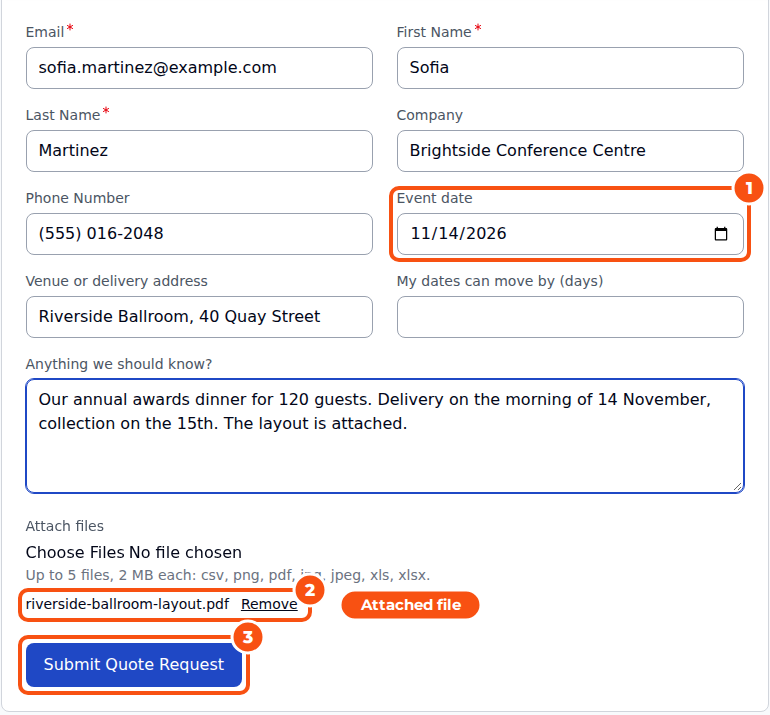
Task: Click the empty My dates can move by field
Action: (570, 317)
